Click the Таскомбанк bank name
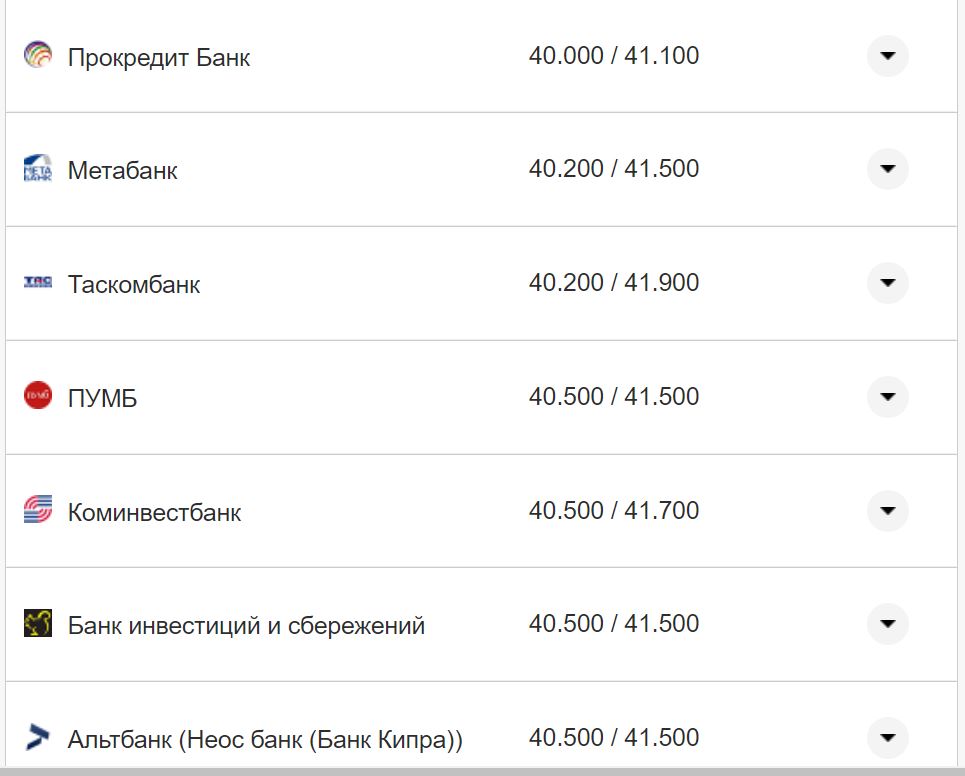The width and height of the screenshot is (965, 776). coord(134,285)
